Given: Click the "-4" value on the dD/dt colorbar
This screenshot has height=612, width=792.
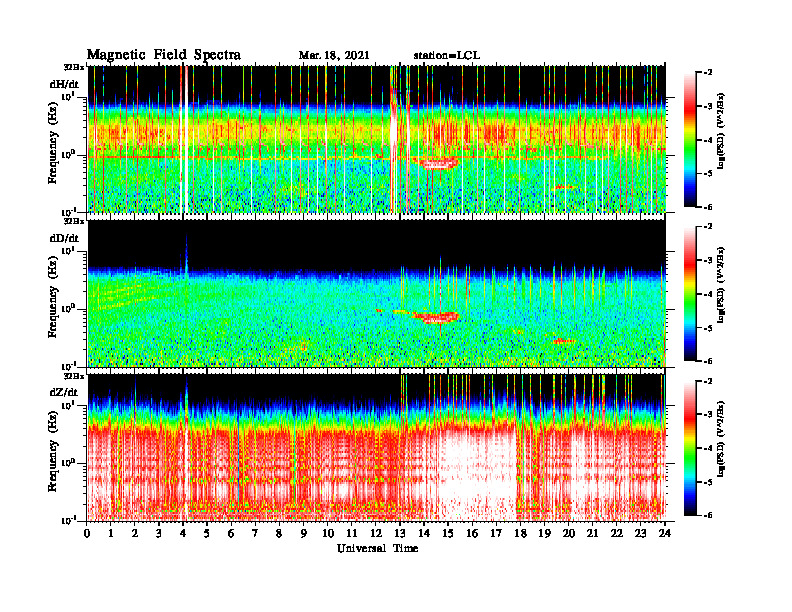Looking at the screenshot, I should pyautogui.click(x=708, y=294).
